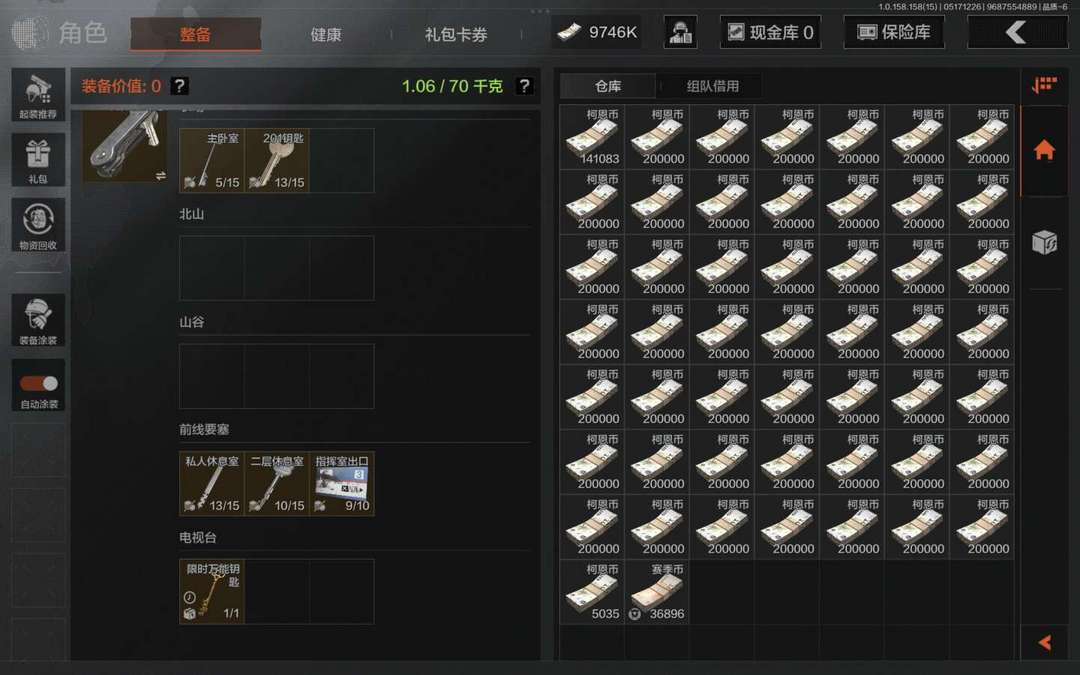
Task: Collapse the panel with bottom orange arrow
Action: (x=1044, y=642)
